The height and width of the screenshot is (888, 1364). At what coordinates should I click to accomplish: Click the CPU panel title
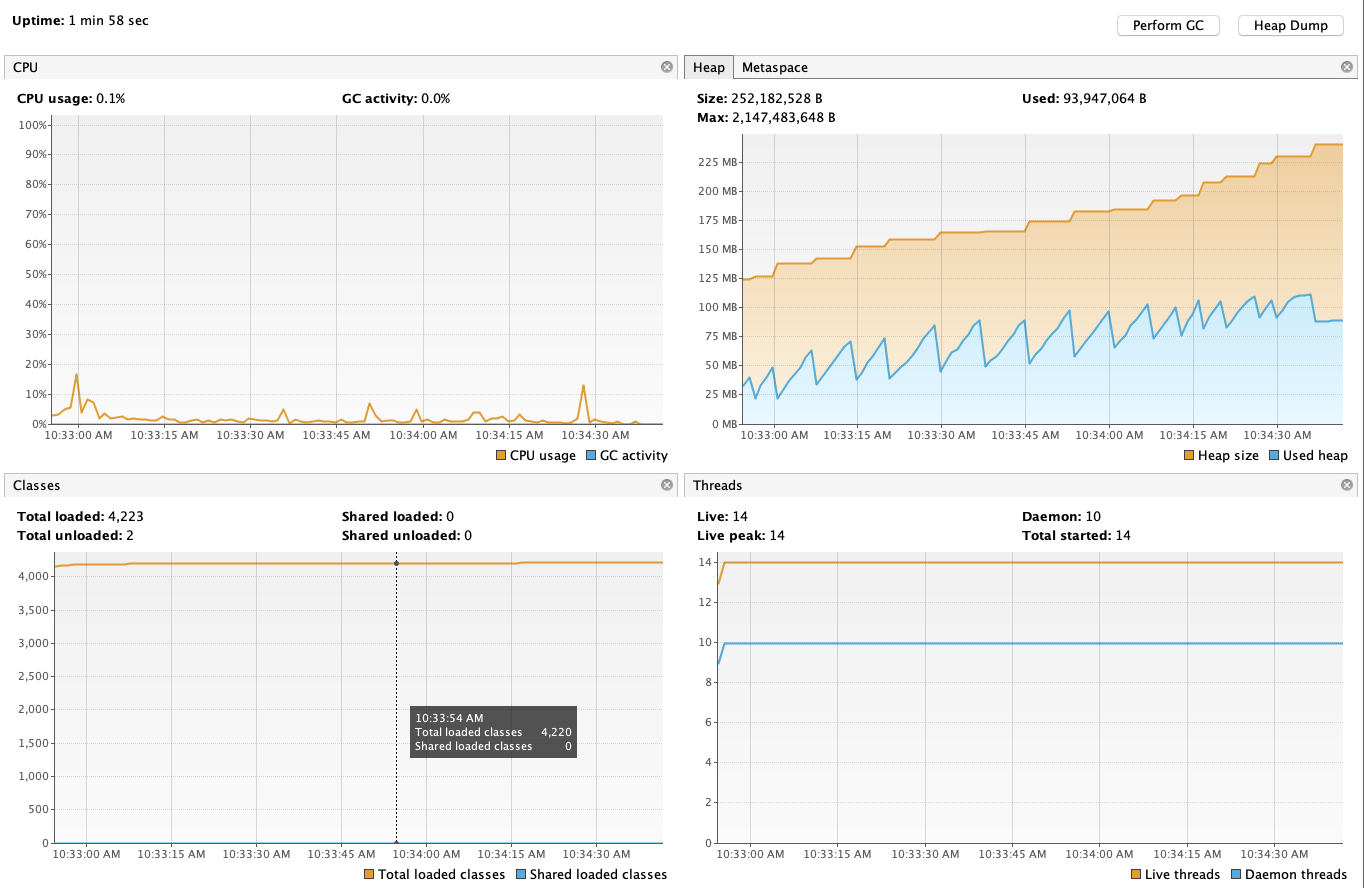tap(25, 67)
